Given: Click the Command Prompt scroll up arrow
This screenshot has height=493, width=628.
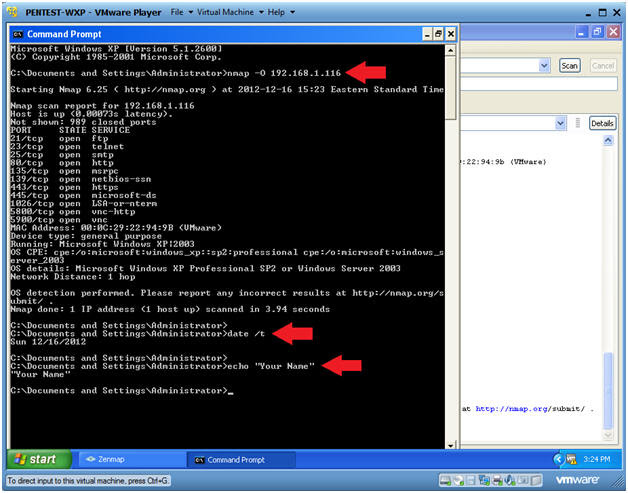Looking at the screenshot, I should tap(451, 50).
